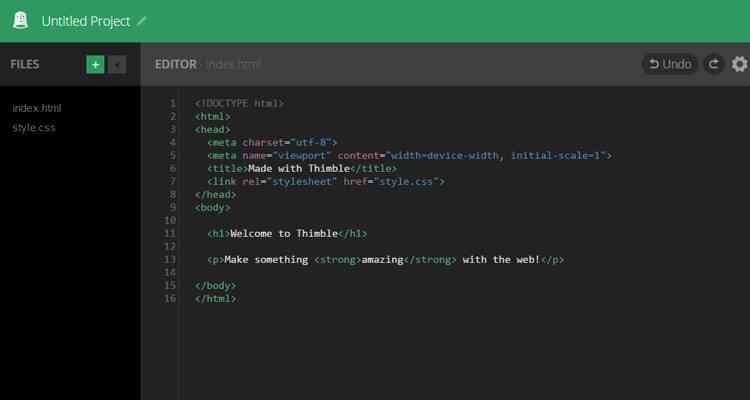Click the Welcome to Thimble heading text

click(x=284, y=233)
